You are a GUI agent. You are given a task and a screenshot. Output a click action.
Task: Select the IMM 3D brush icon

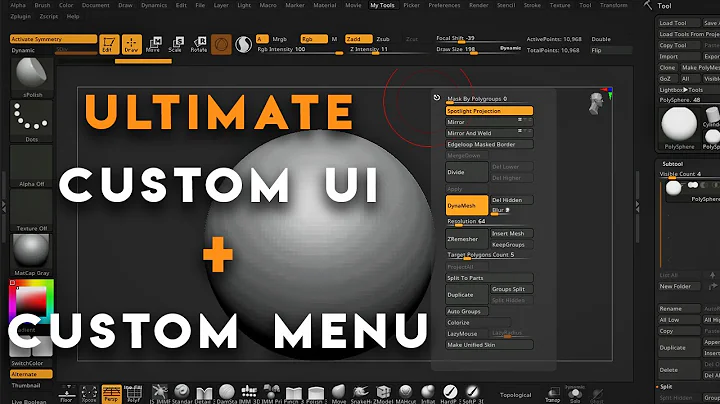pyautogui.click(x=249, y=394)
